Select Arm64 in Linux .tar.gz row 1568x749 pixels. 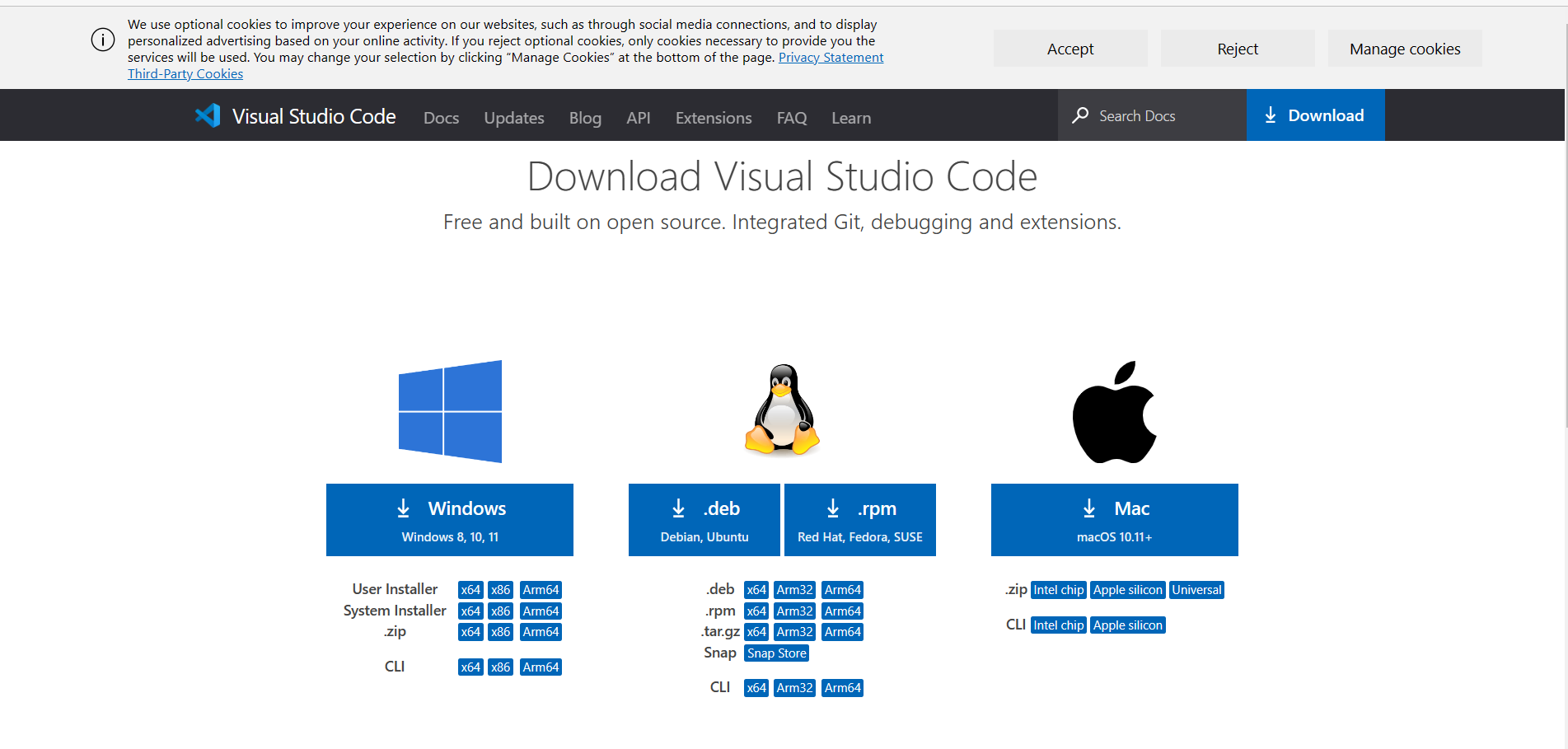[843, 632]
